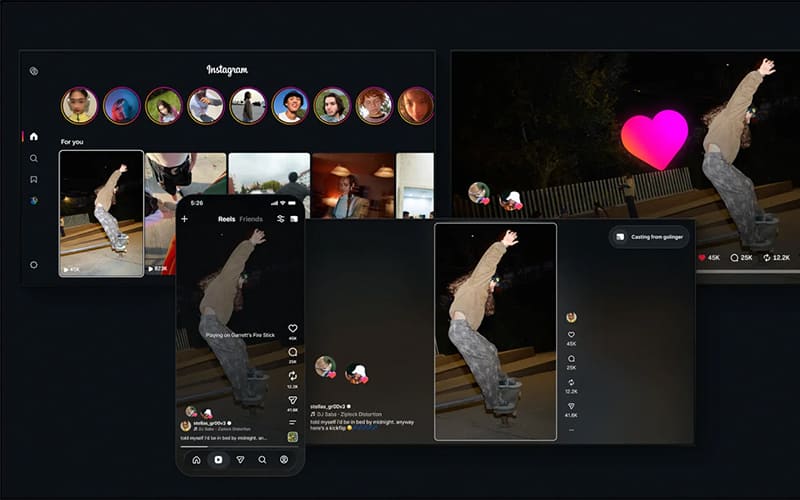Viewport: 800px width, 500px height.
Task: Open profile avatar in Instagram TV sidebar
Action: coord(34,201)
